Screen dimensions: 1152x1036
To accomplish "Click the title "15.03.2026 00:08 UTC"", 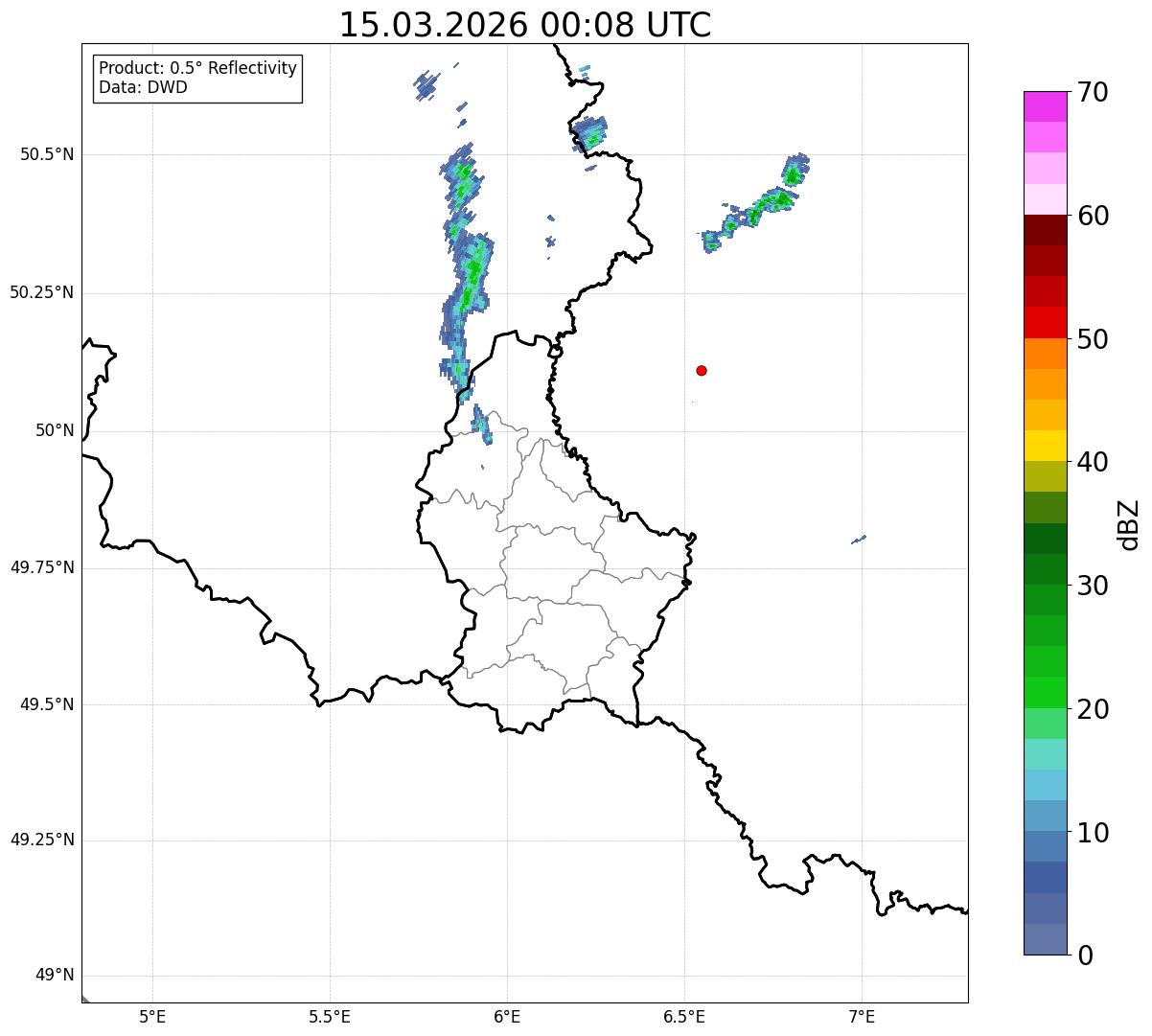I will (x=525, y=25).
